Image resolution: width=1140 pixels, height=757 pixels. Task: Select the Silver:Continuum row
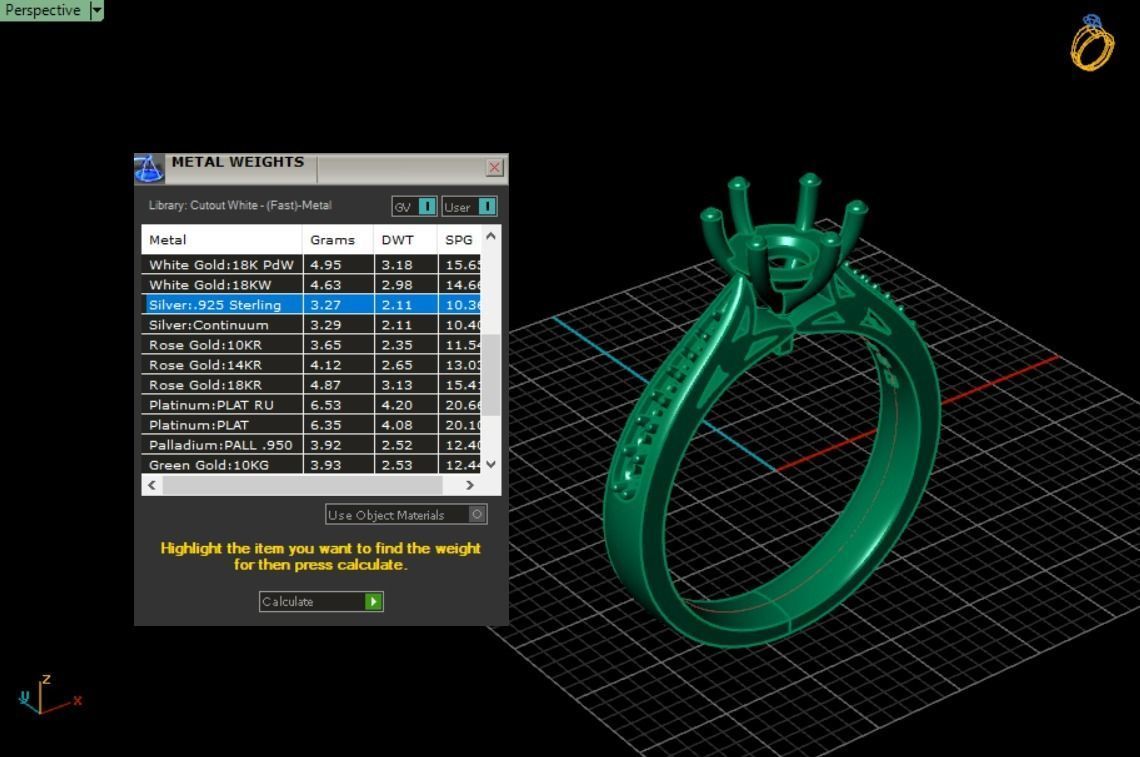coord(311,324)
